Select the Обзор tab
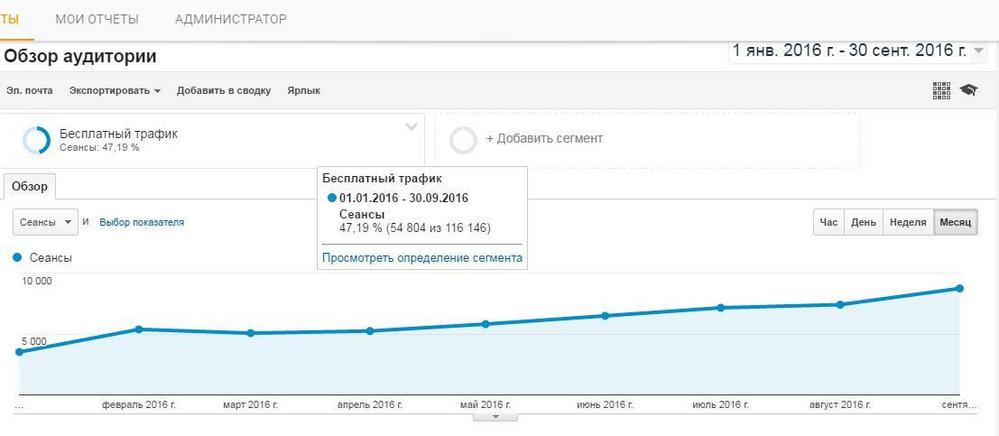The height and width of the screenshot is (436, 999). tap(29, 187)
